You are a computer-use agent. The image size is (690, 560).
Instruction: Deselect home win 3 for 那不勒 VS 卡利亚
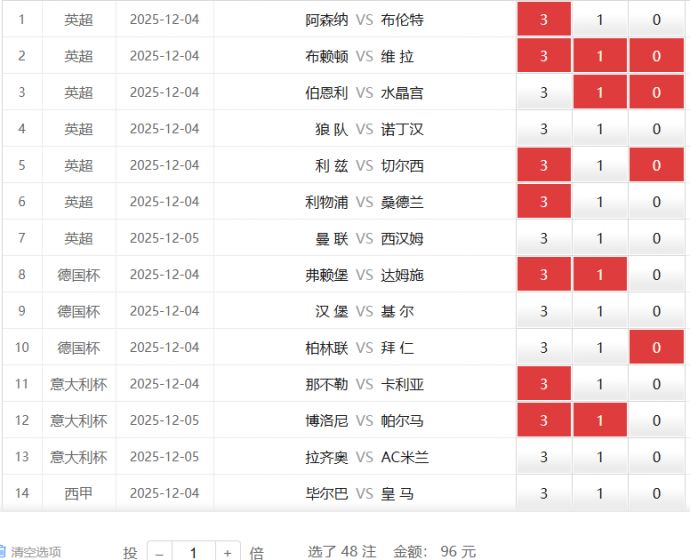point(544,384)
